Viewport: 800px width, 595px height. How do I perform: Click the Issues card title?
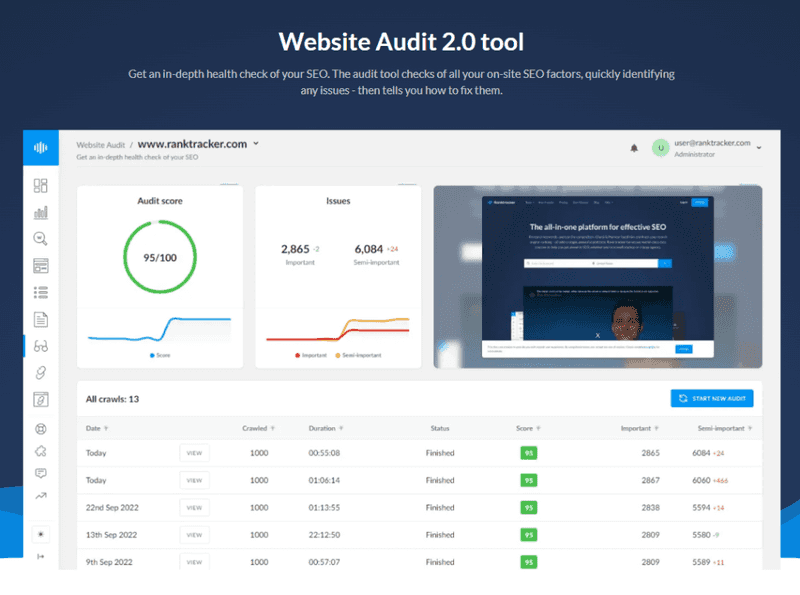[x=338, y=201]
